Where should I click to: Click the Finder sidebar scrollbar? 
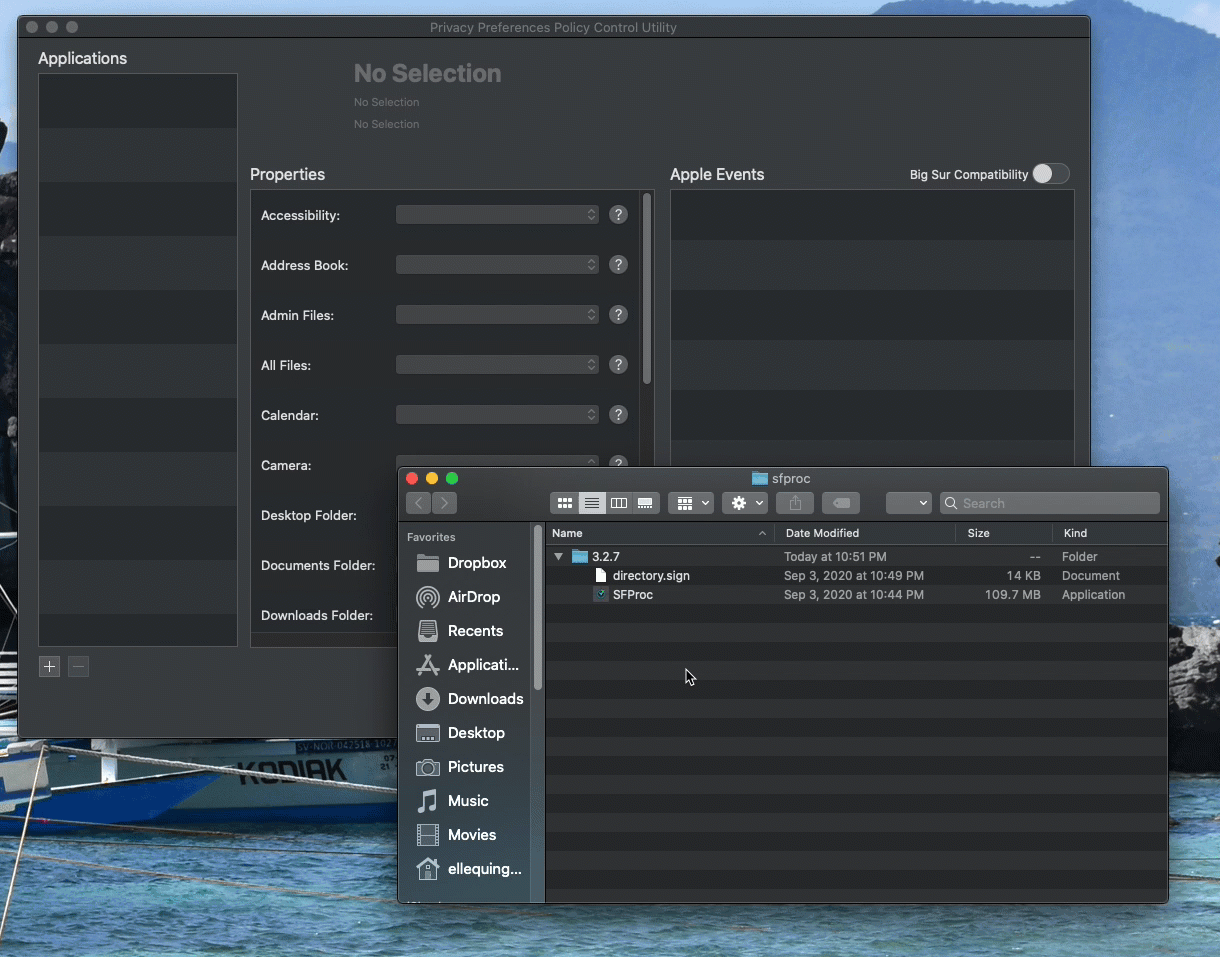538,607
